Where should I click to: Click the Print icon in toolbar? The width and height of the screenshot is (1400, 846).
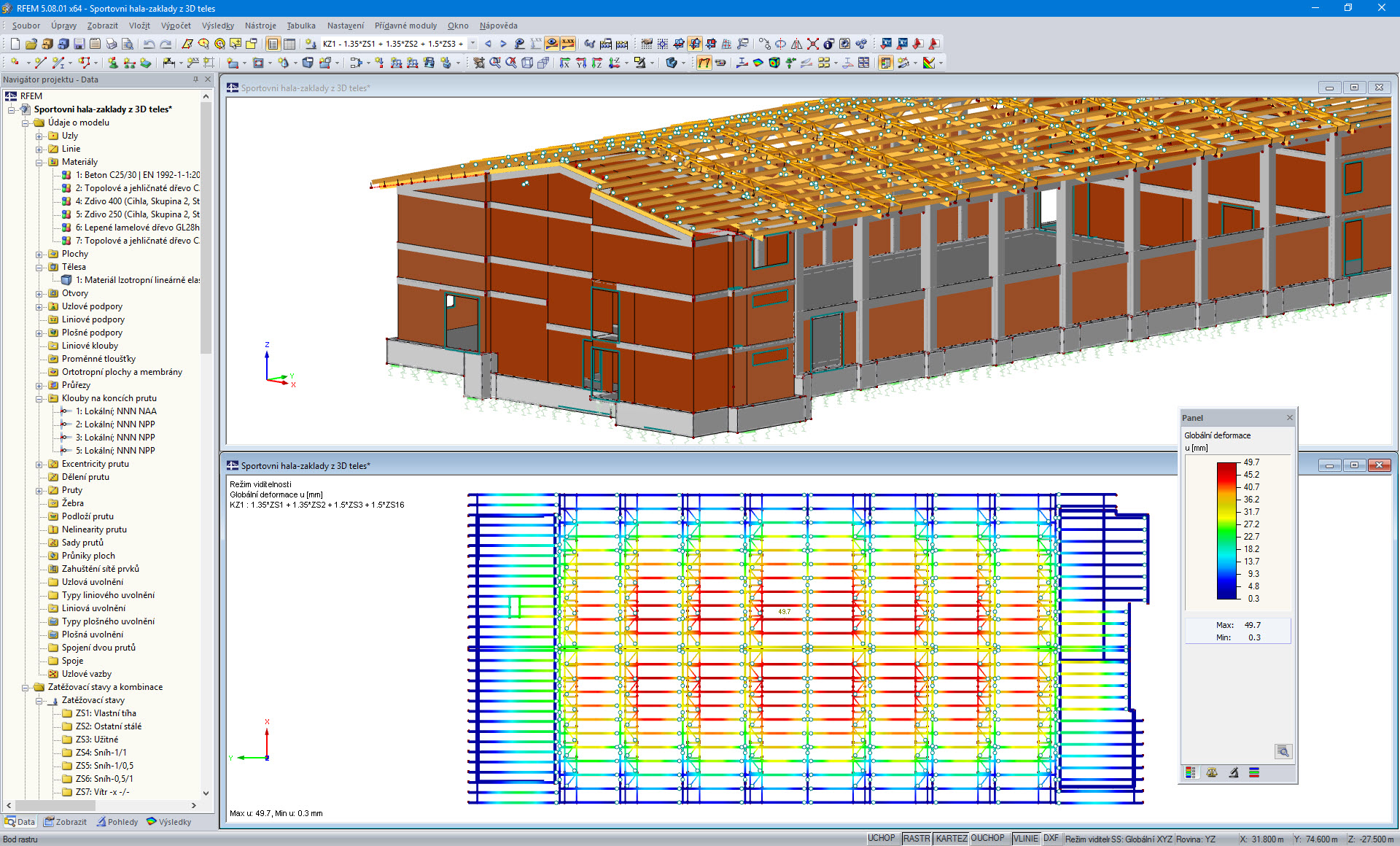[x=111, y=44]
